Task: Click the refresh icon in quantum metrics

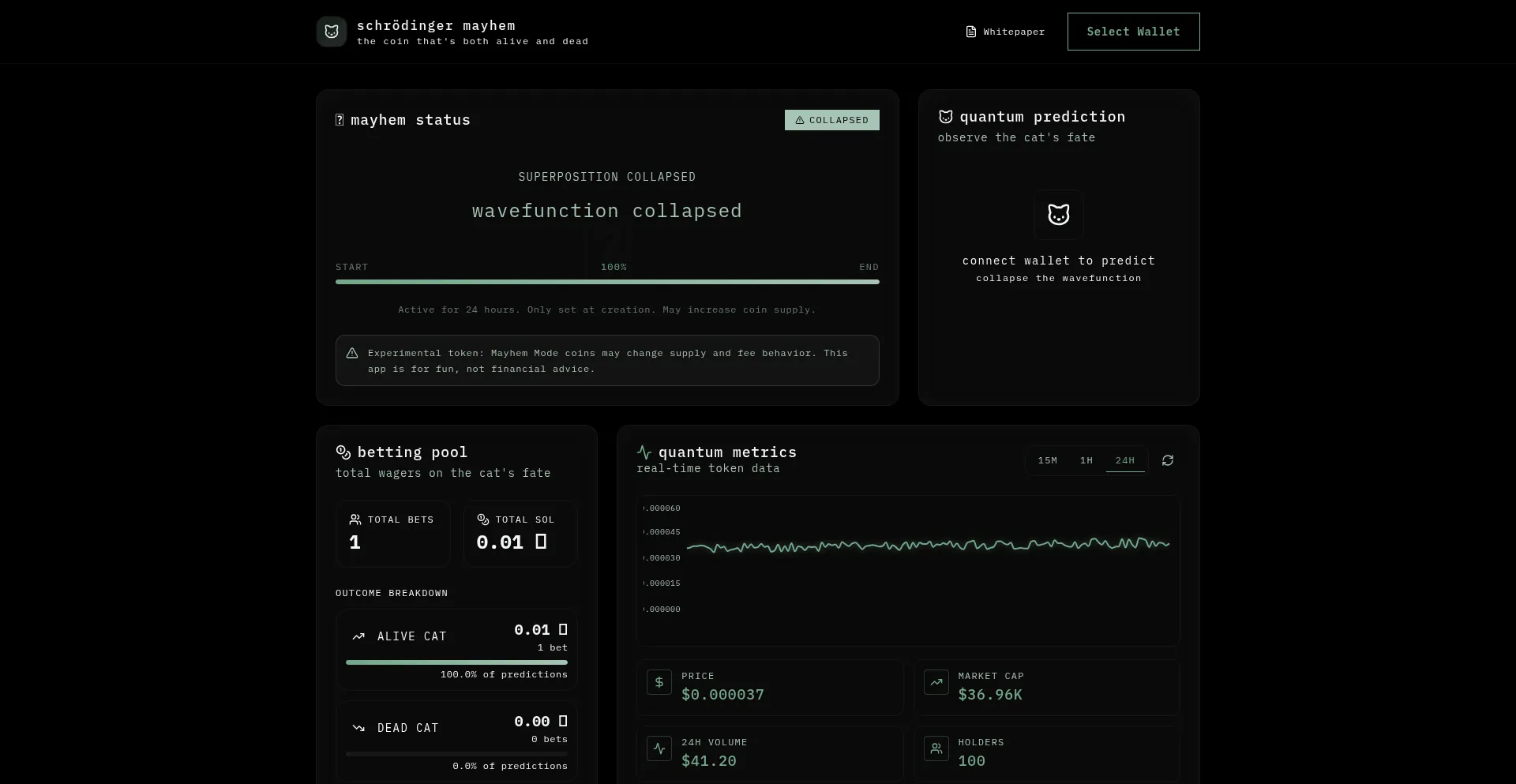Action: pyautogui.click(x=1168, y=460)
